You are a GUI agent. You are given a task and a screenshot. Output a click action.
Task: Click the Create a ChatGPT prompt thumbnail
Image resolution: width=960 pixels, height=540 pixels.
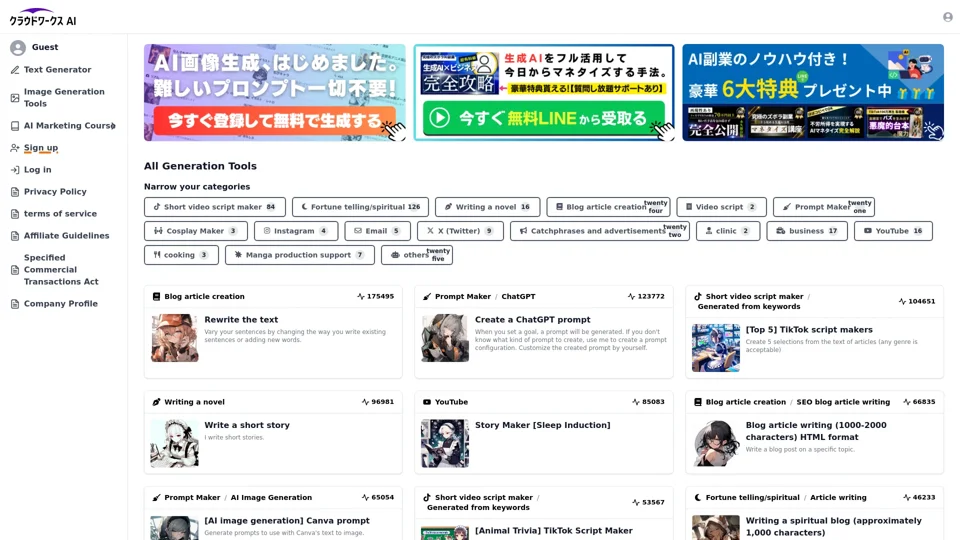445,338
